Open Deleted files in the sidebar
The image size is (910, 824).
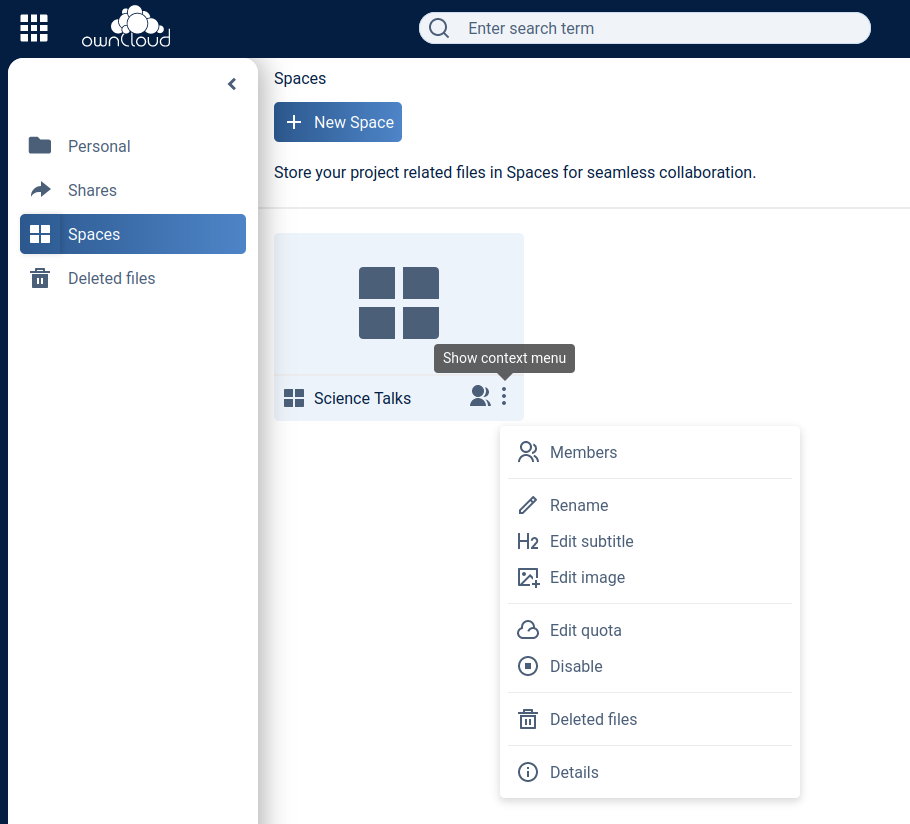point(111,278)
